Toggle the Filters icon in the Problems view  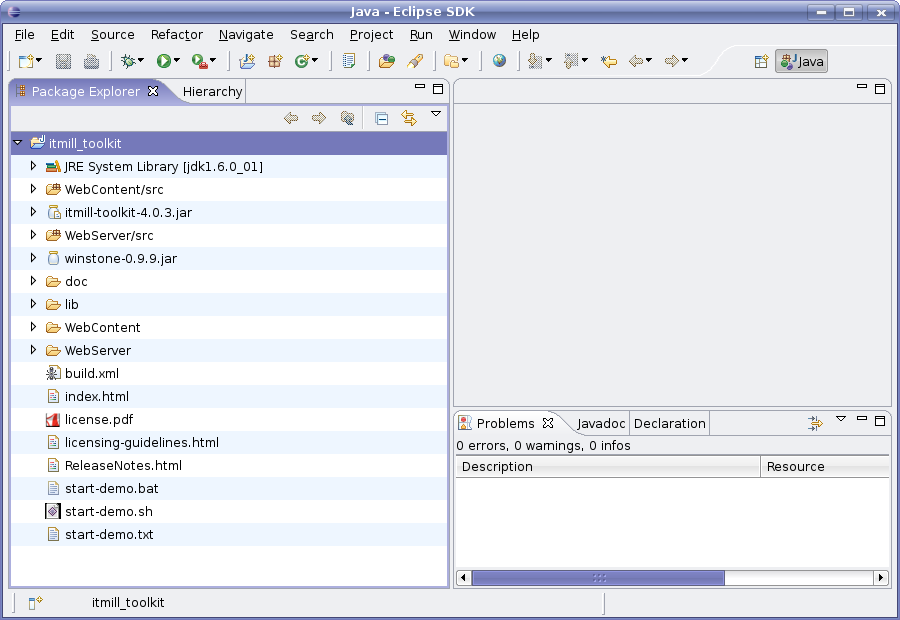[x=816, y=421]
